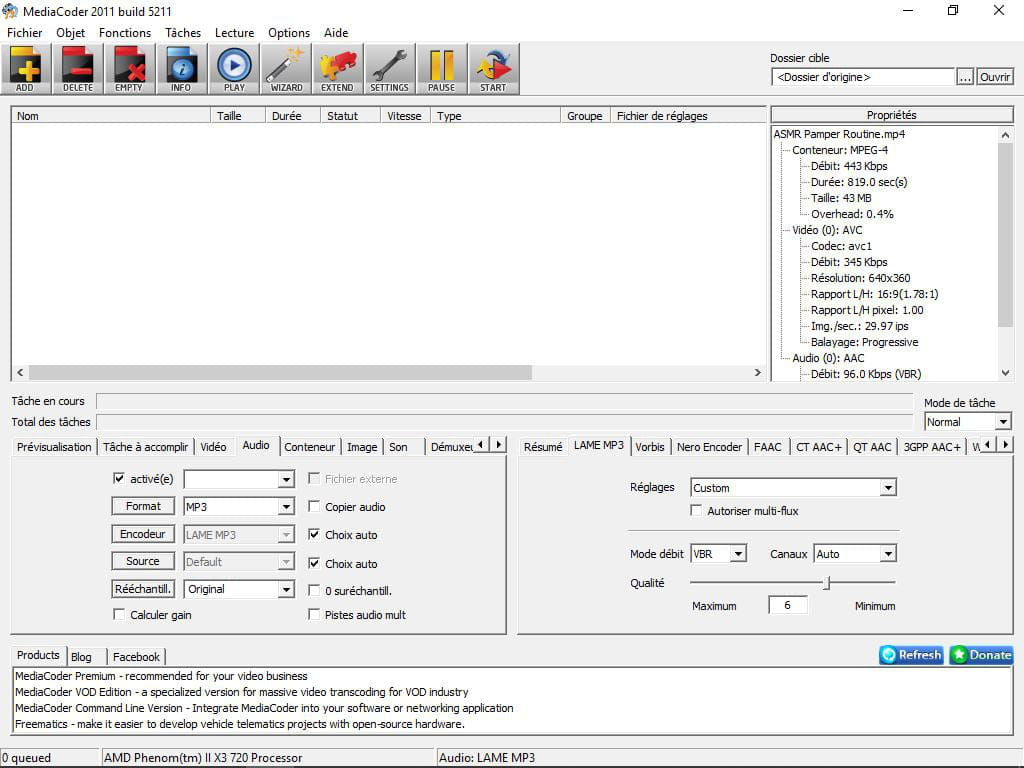Click the Dossier cible input field
This screenshot has width=1024, height=768.
pyautogui.click(x=863, y=77)
